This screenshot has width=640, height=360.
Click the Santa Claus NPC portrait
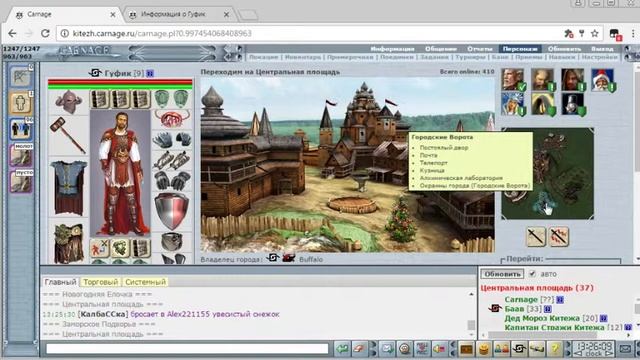click(603, 80)
